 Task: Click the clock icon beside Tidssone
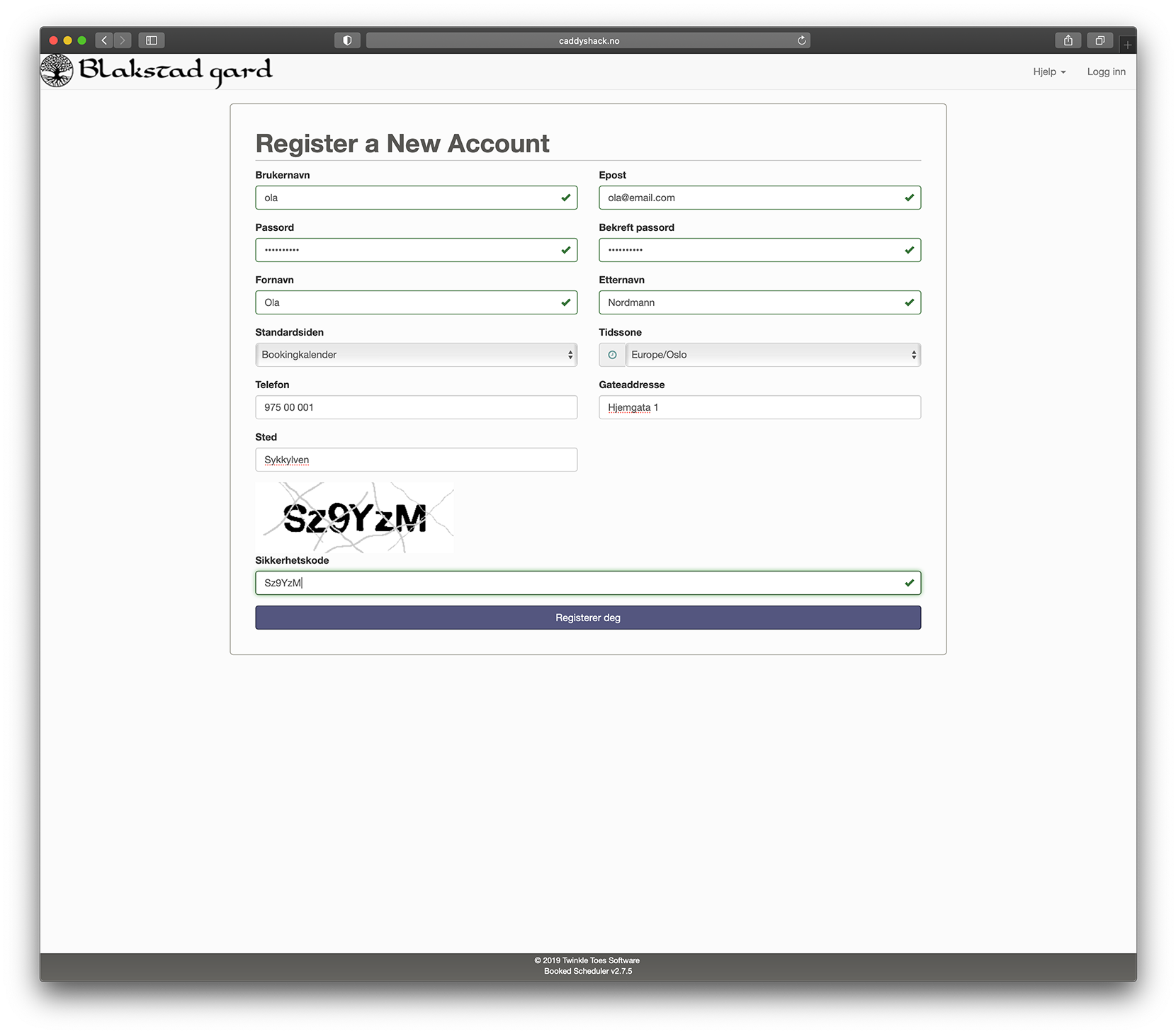point(612,355)
